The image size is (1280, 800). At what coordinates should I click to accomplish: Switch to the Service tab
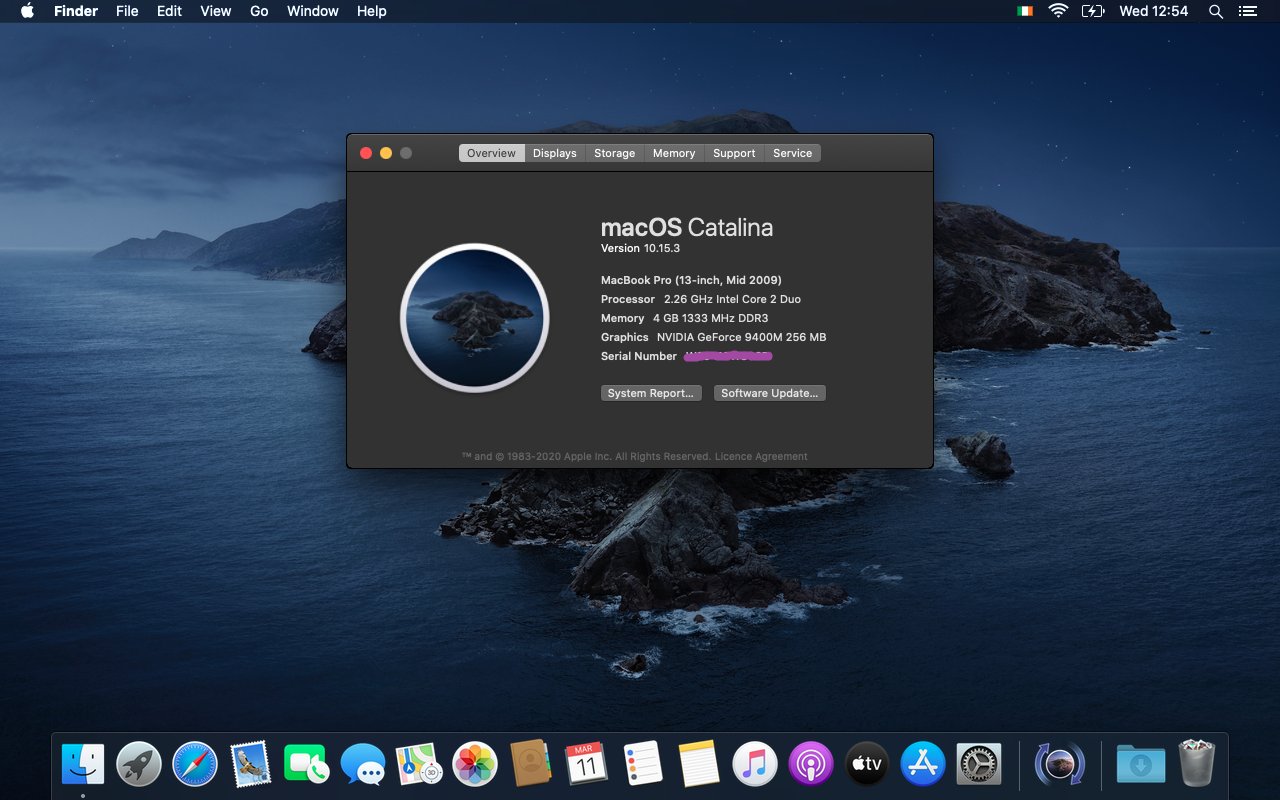pyautogui.click(x=792, y=153)
